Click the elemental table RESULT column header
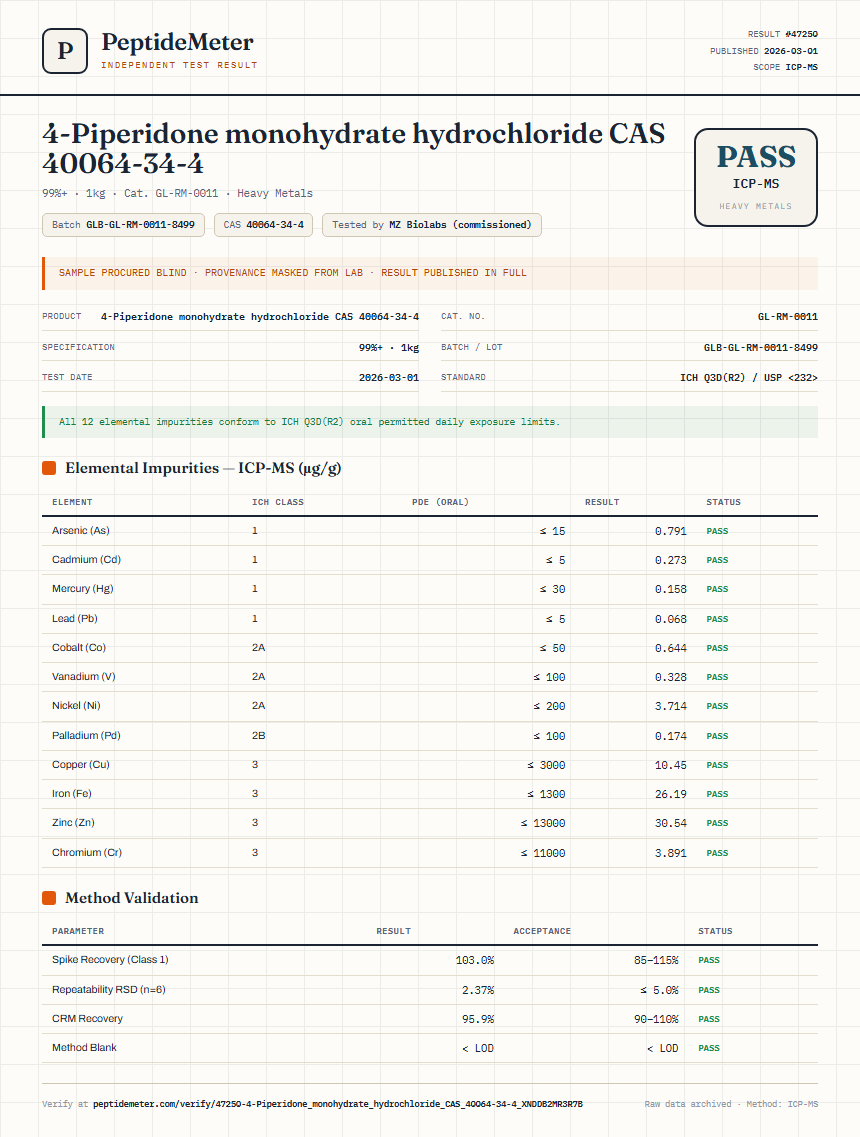Viewport: 860px width, 1137px height. pos(602,502)
